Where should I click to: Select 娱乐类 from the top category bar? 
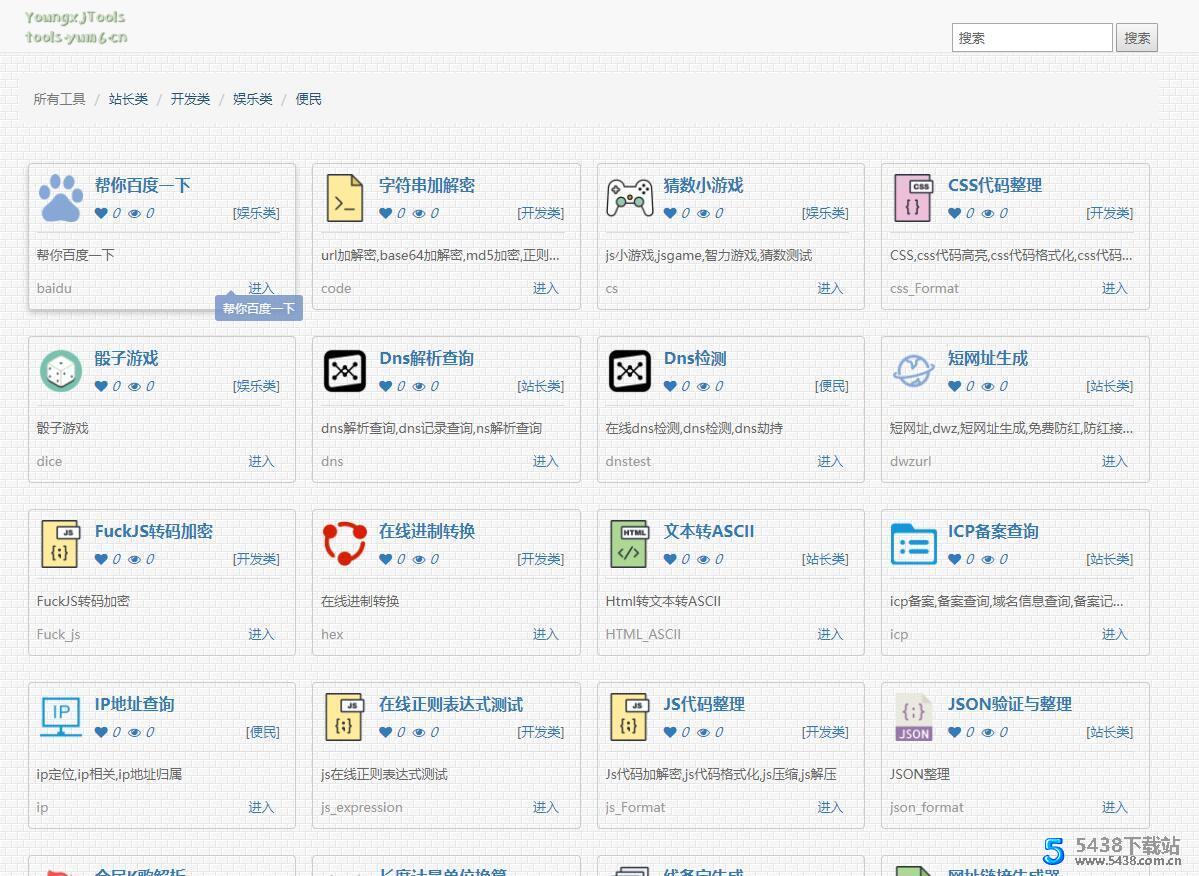(x=252, y=98)
